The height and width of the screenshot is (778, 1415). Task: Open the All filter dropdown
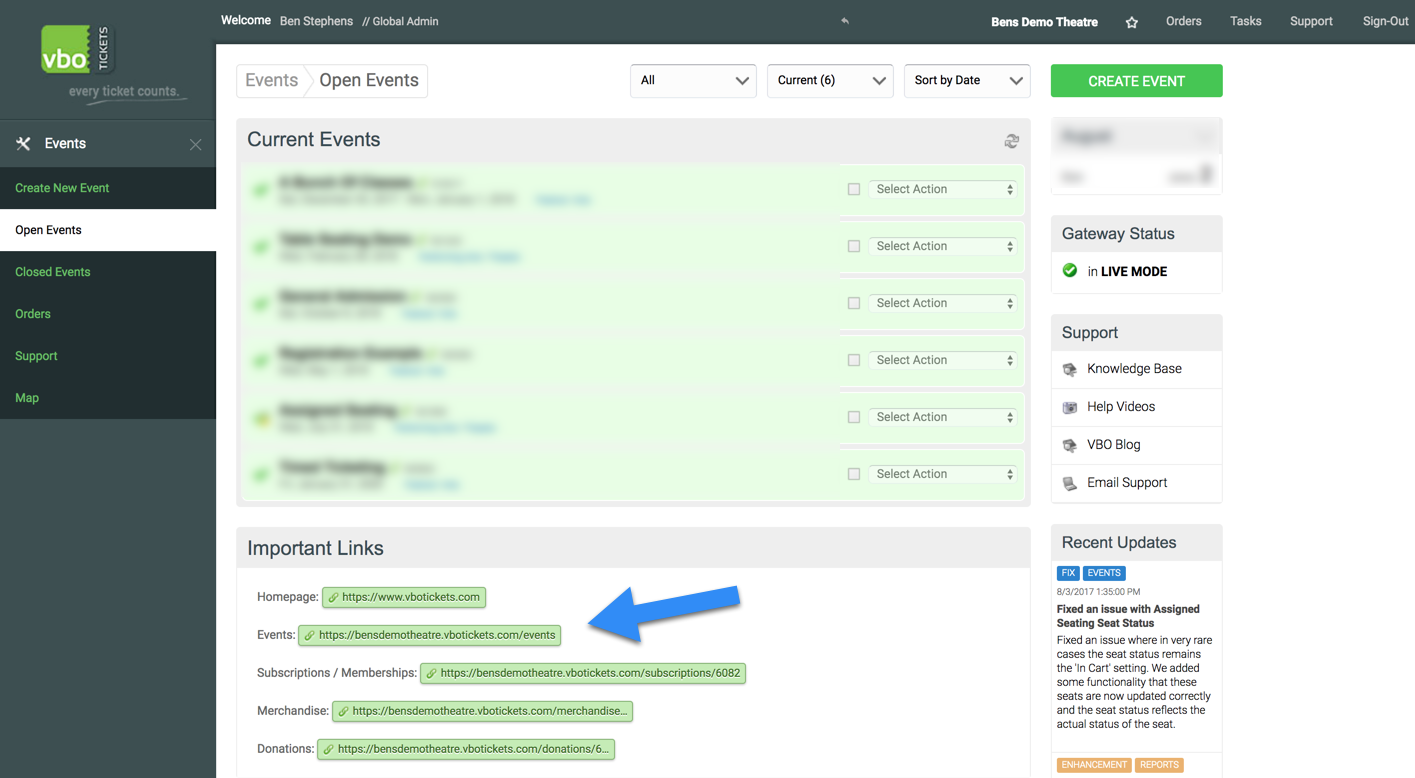click(693, 81)
